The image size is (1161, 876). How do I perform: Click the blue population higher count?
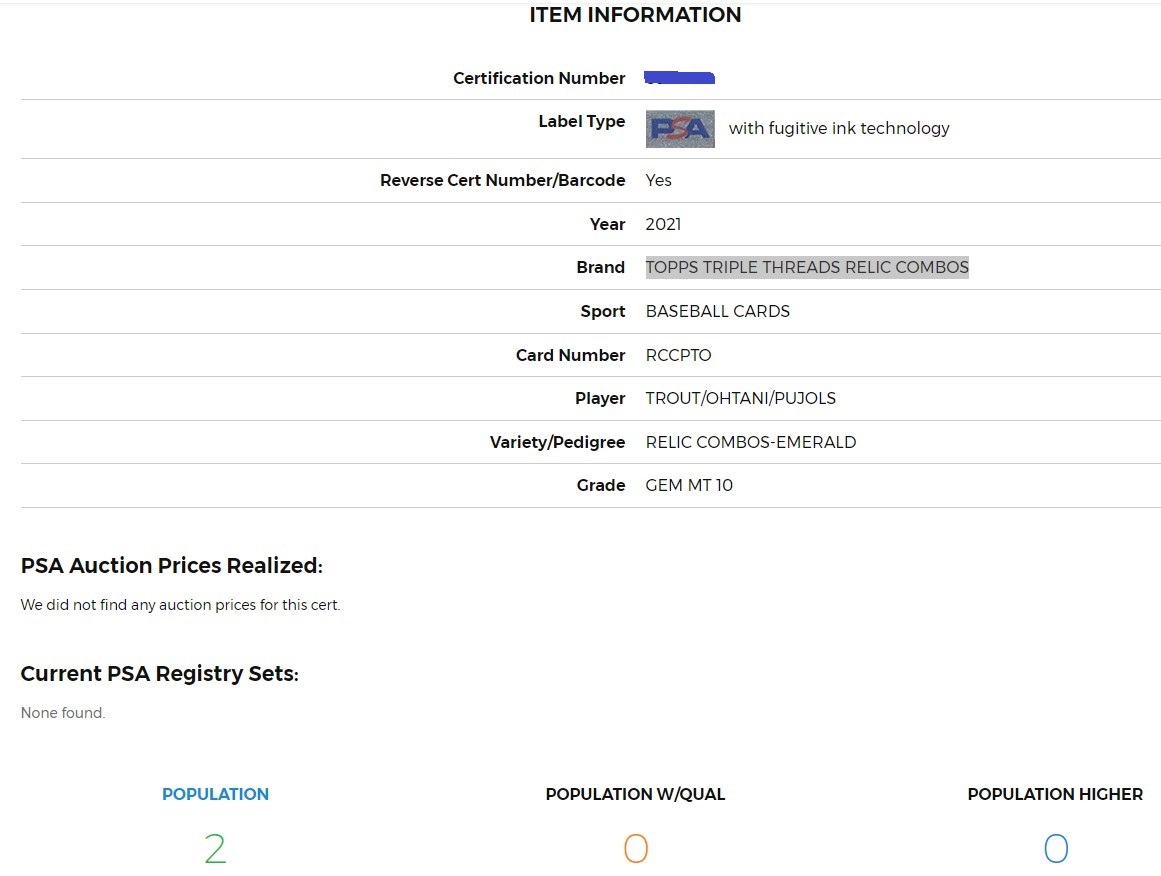(x=1055, y=849)
